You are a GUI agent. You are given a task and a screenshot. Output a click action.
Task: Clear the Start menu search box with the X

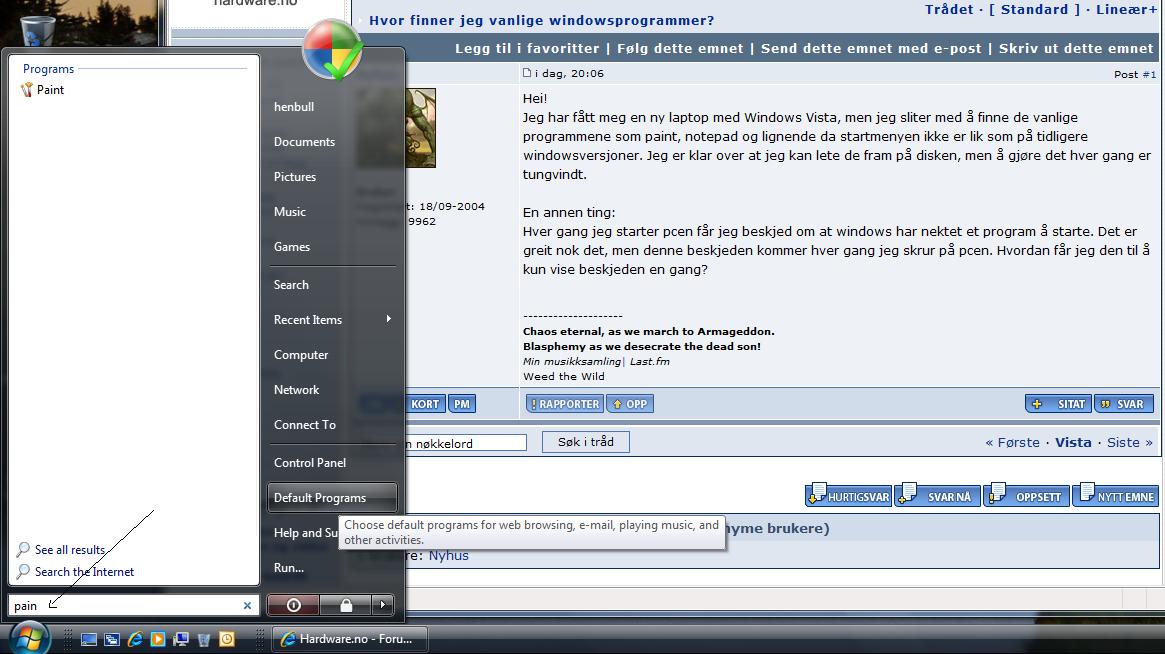pos(247,606)
